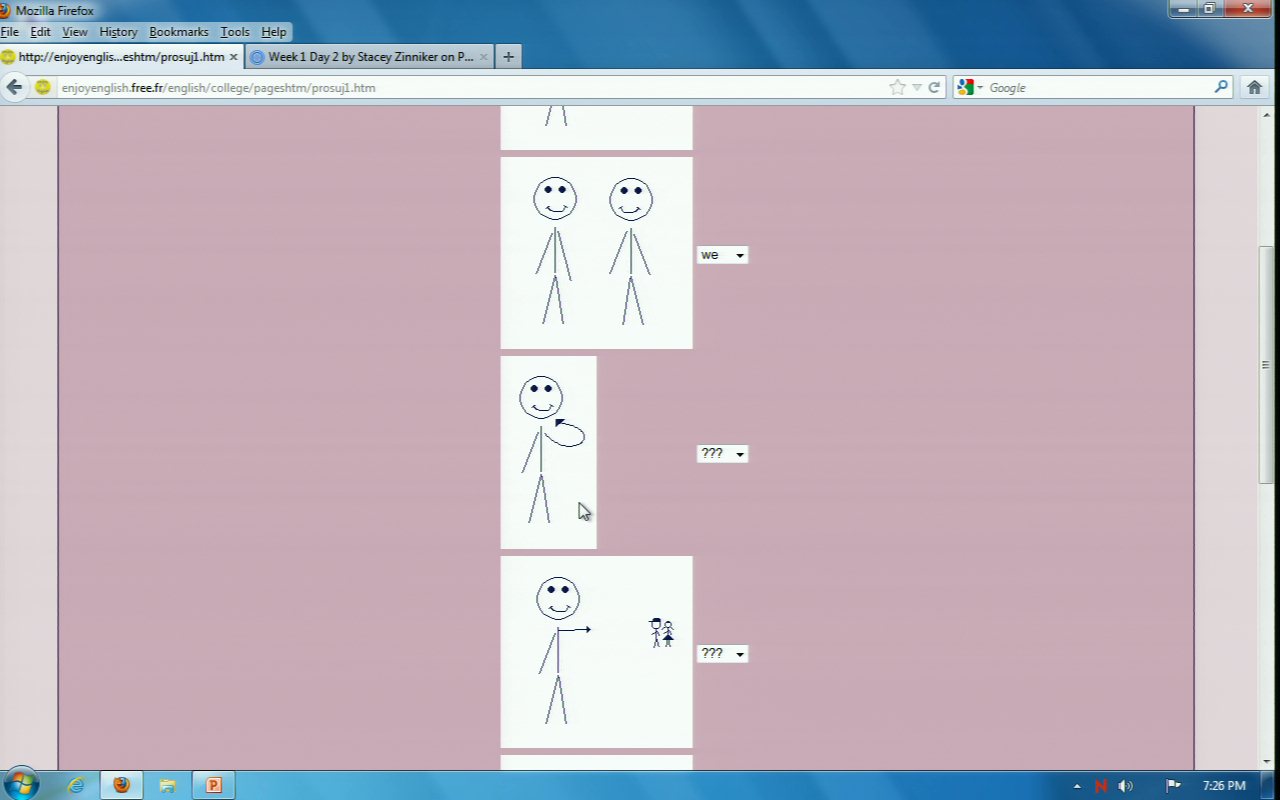This screenshot has height=800, width=1280.
Task: Click the Reload page icon
Action: [934, 87]
